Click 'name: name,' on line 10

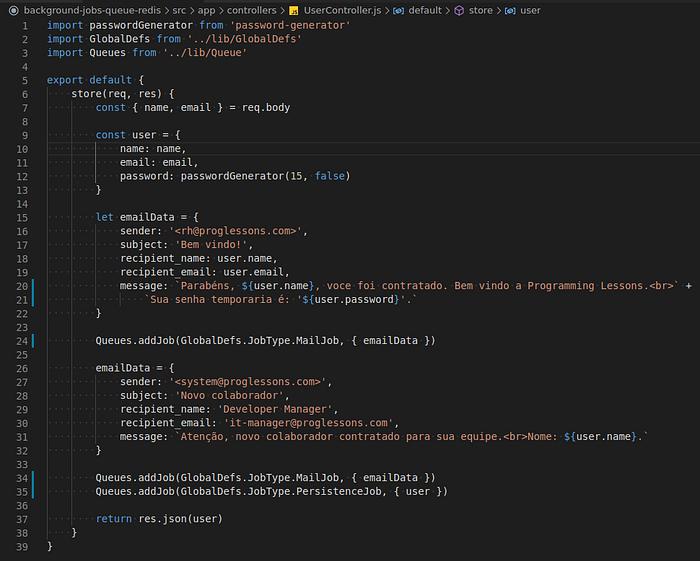(x=153, y=149)
